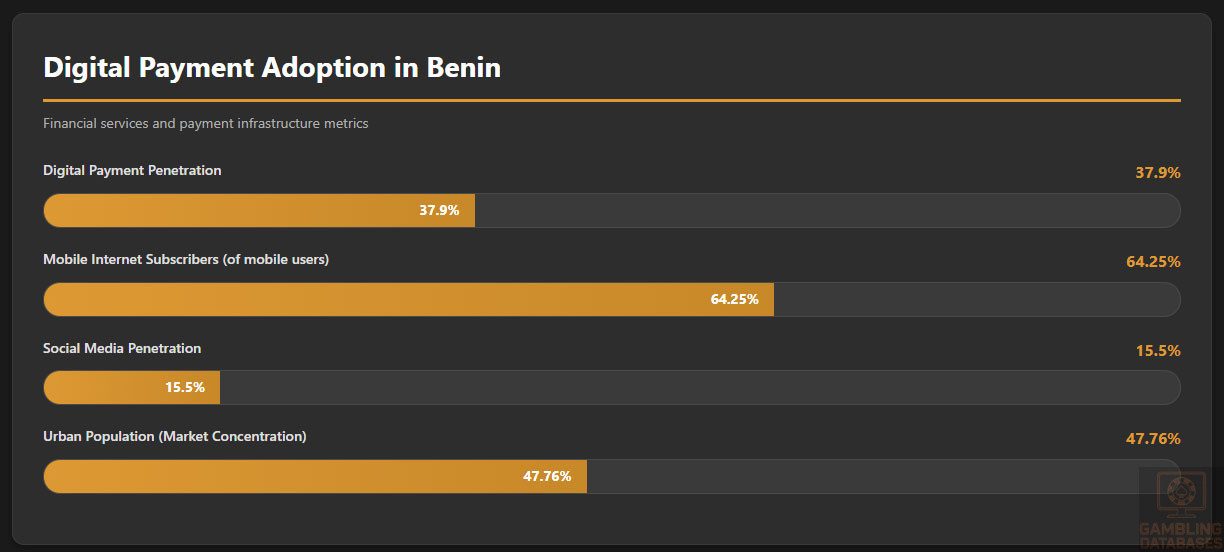The width and height of the screenshot is (1224, 552).
Task: Select the Mobile Internet Subscribers label
Action: point(186,260)
